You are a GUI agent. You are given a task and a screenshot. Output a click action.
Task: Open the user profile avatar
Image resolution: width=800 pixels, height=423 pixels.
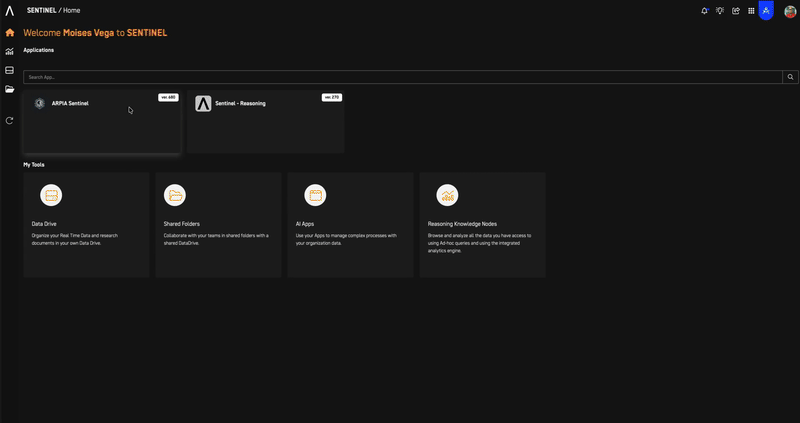click(790, 11)
